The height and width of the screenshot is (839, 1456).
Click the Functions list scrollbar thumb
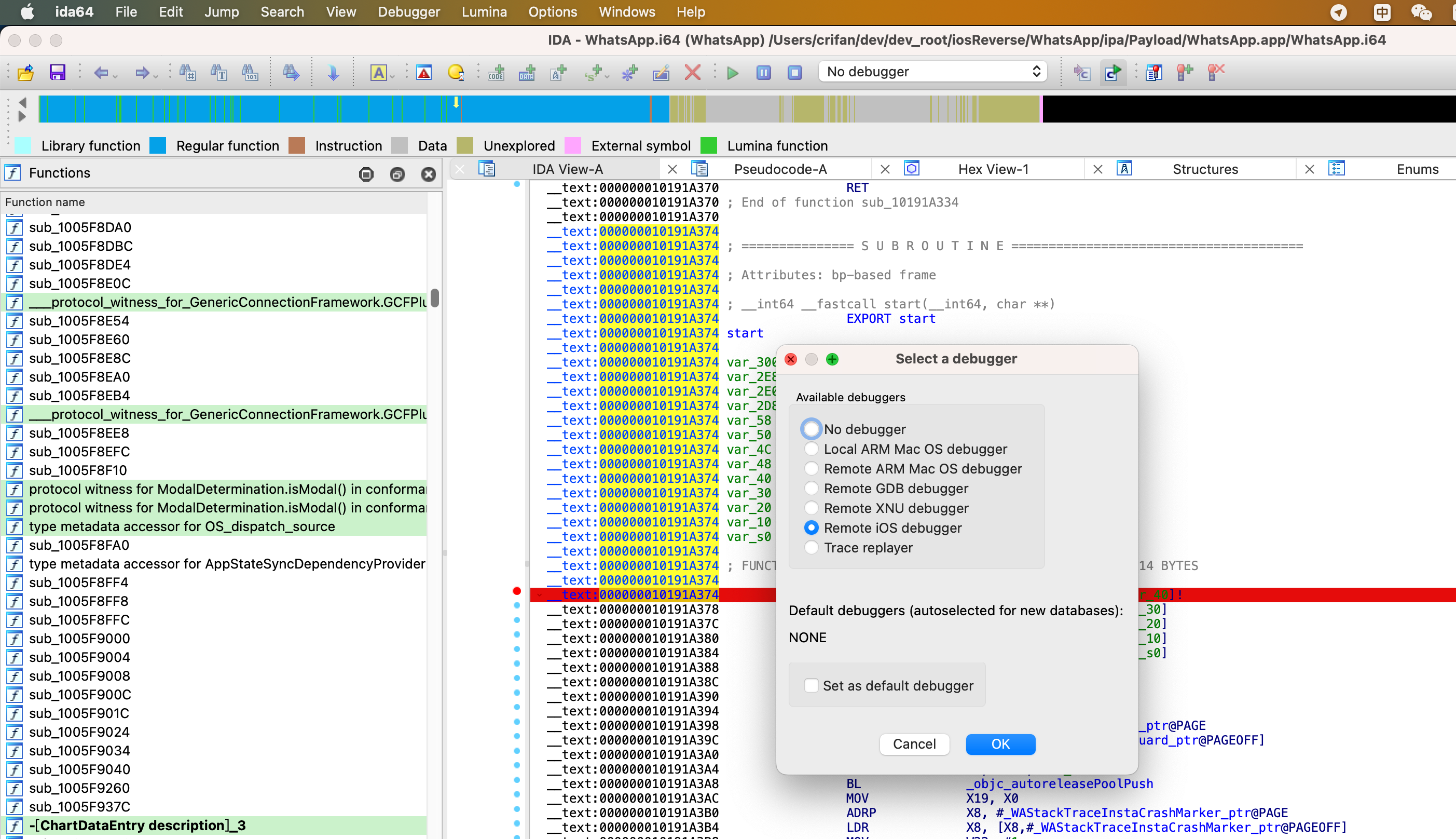(435, 298)
